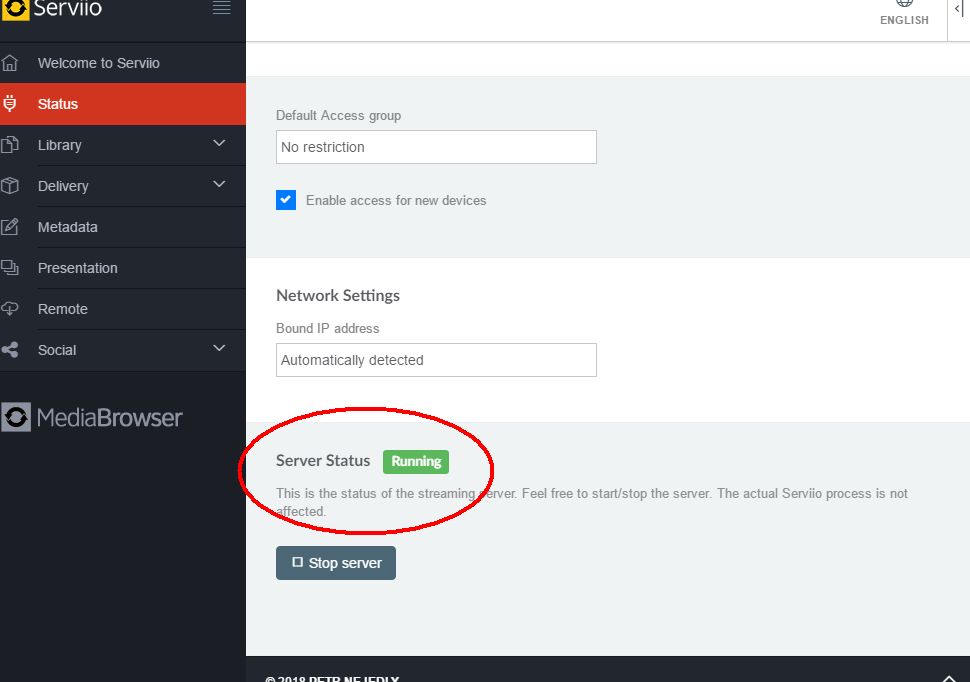Select the Status menu item
This screenshot has height=682, width=970.
click(x=122, y=104)
